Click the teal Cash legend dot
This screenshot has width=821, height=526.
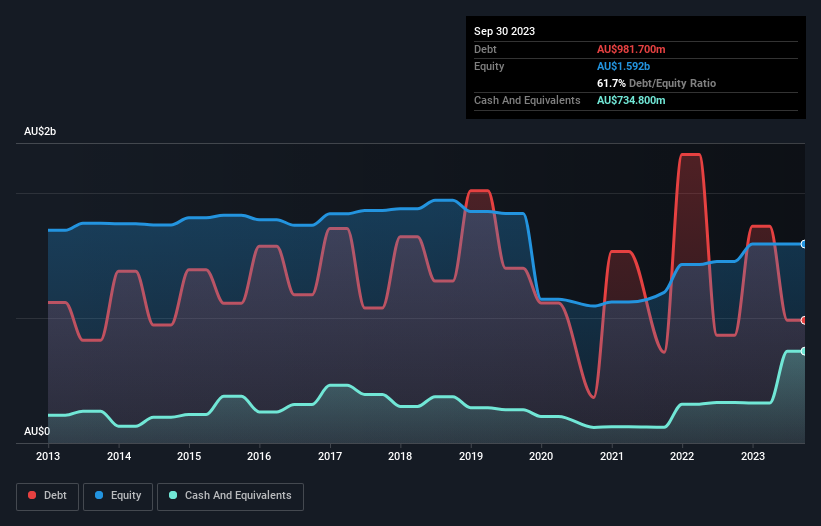[173, 495]
